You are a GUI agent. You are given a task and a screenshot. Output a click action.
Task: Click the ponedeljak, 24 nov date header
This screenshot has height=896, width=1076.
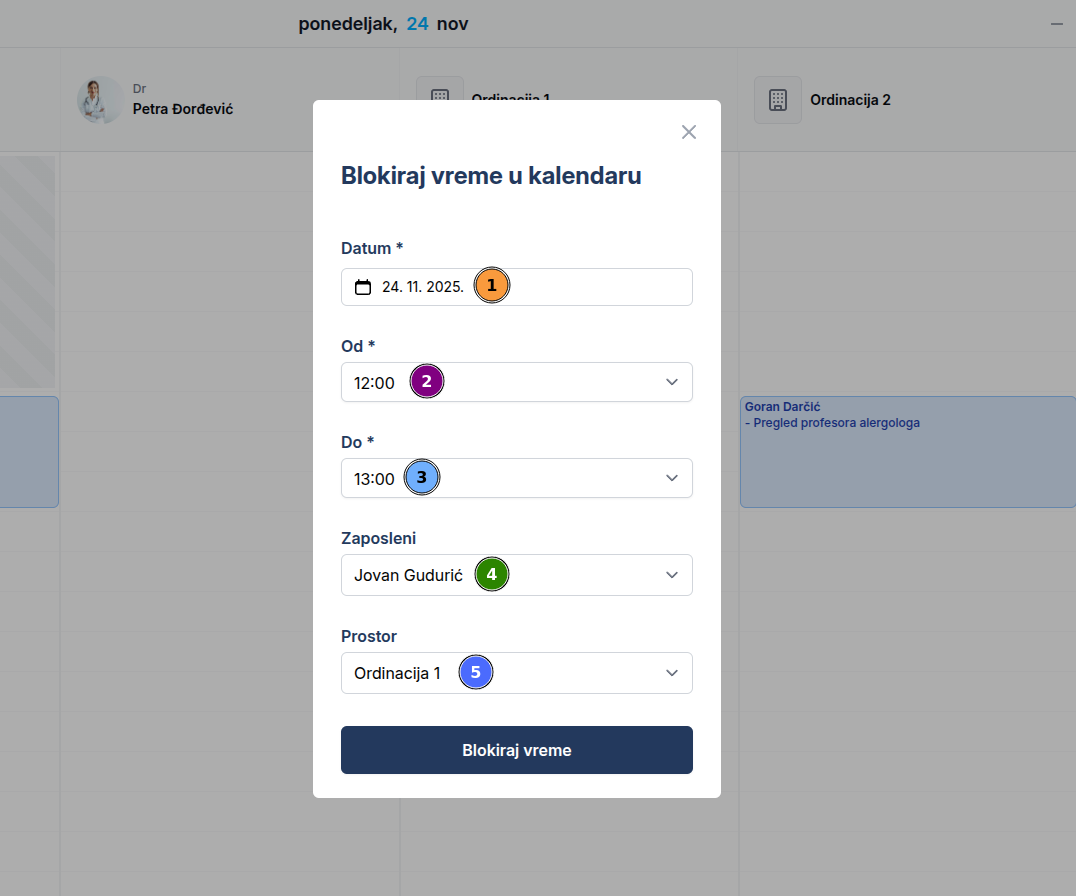tap(383, 24)
